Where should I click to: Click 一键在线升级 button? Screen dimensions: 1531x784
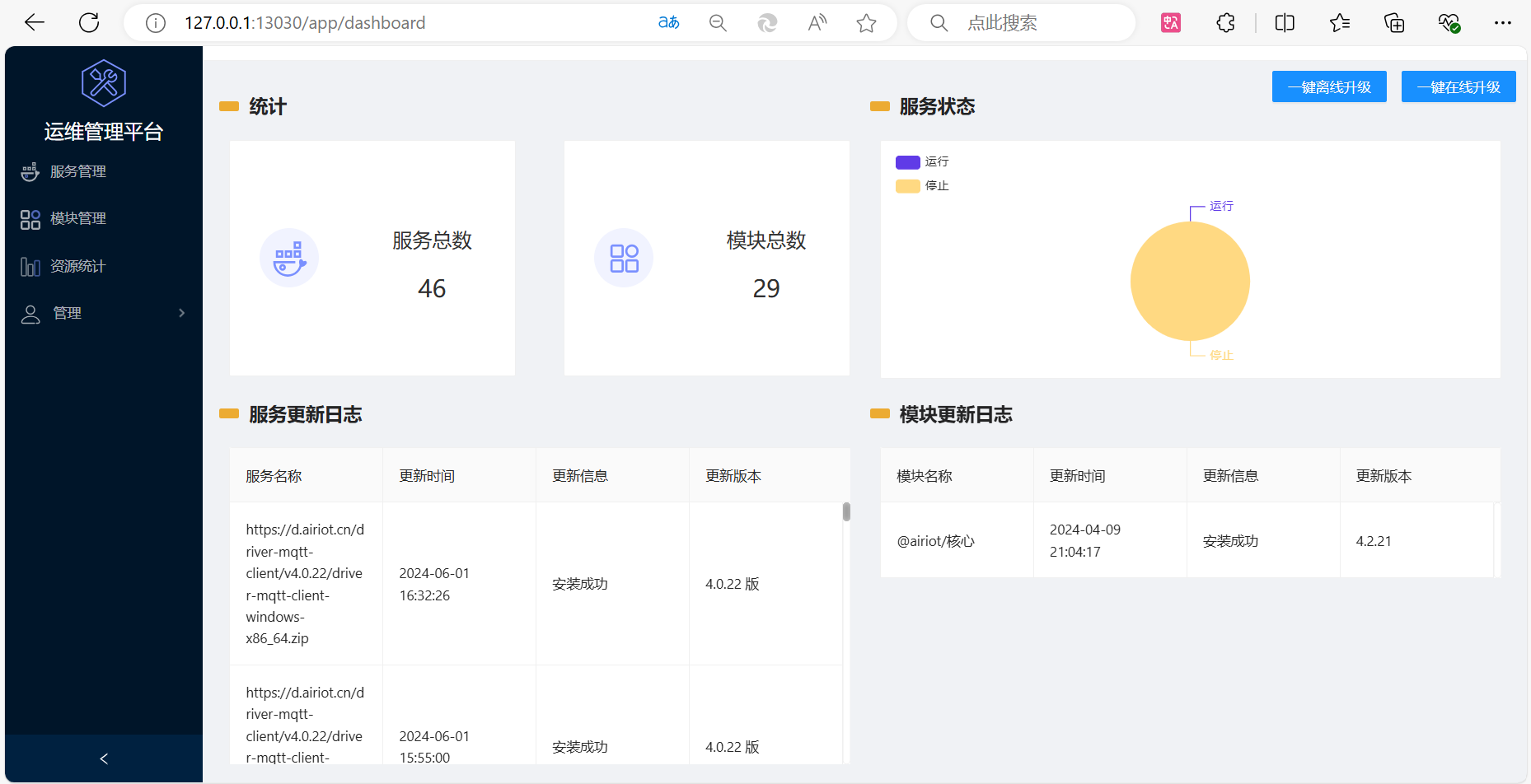(x=1458, y=86)
